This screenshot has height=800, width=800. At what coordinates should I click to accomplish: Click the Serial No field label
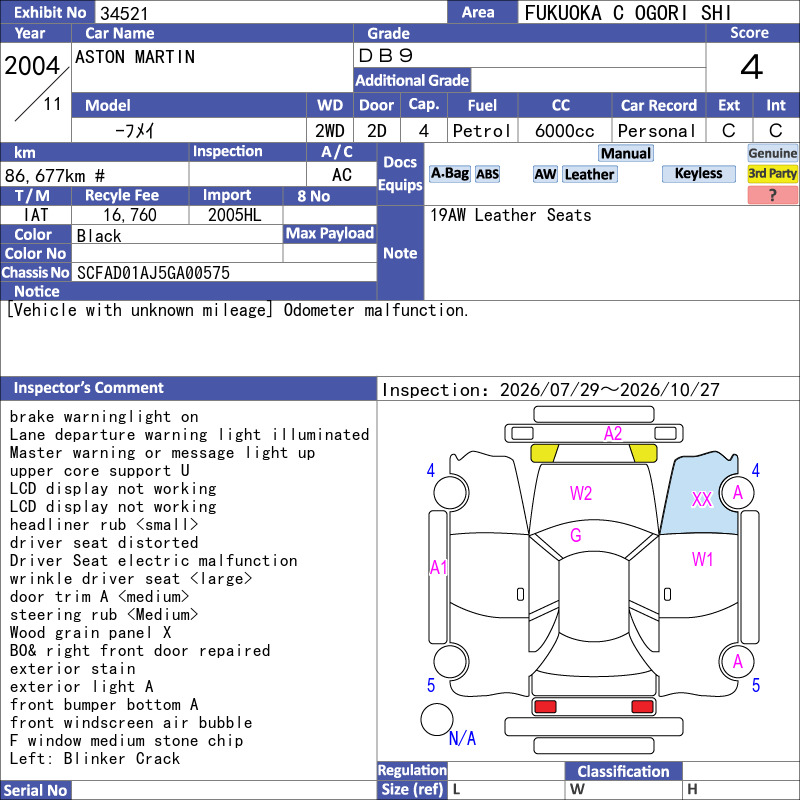click(x=35, y=790)
